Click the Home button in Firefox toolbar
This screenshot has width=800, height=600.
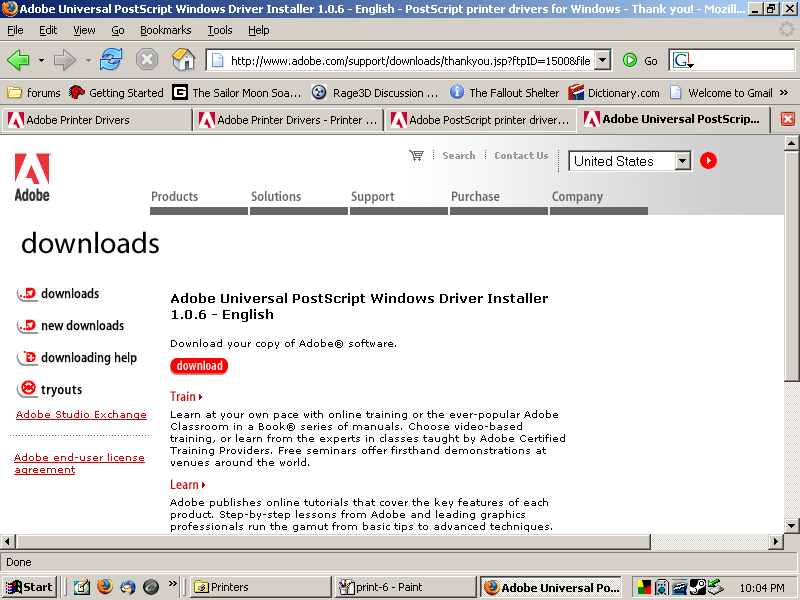(183, 57)
